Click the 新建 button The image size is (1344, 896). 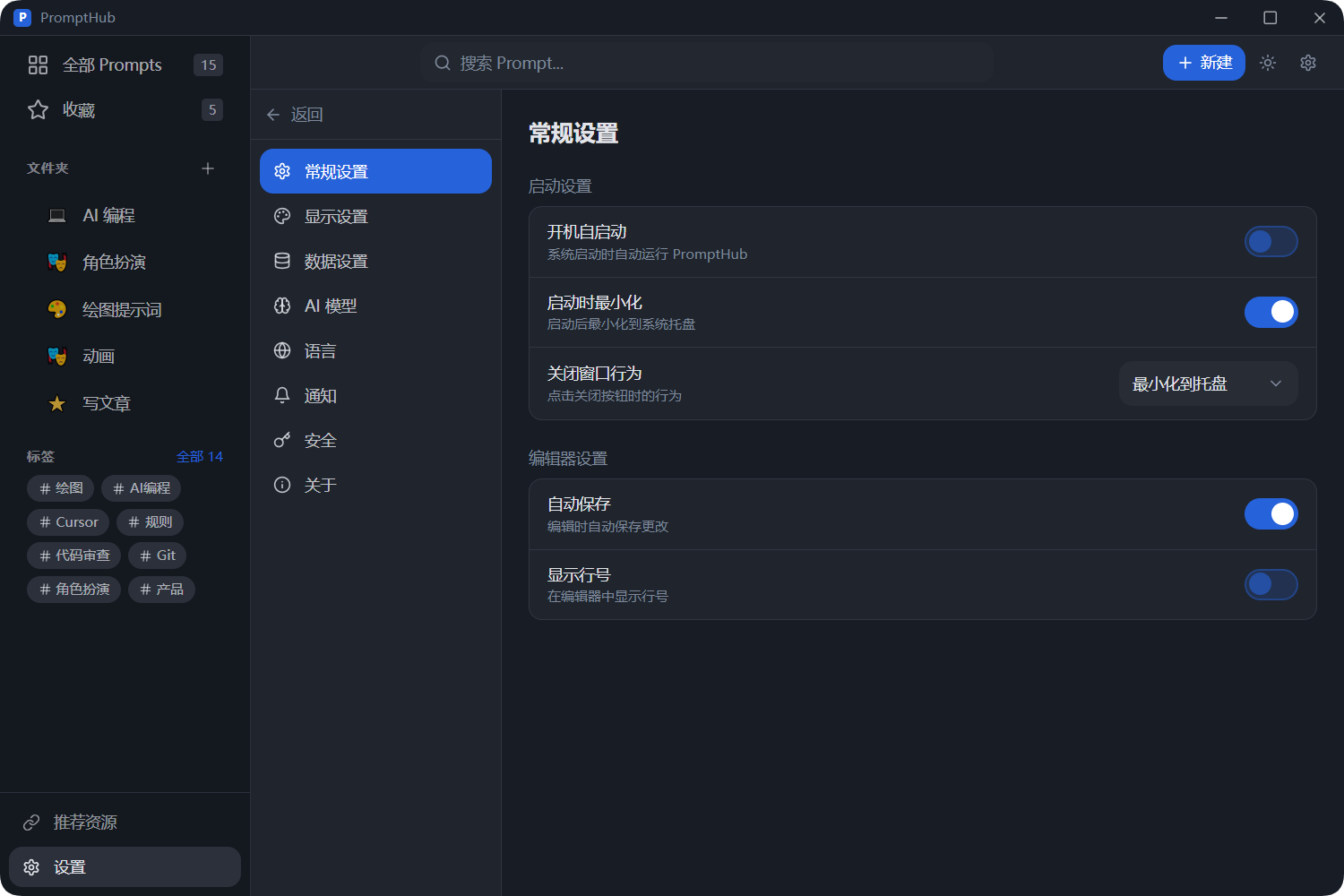(1203, 63)
